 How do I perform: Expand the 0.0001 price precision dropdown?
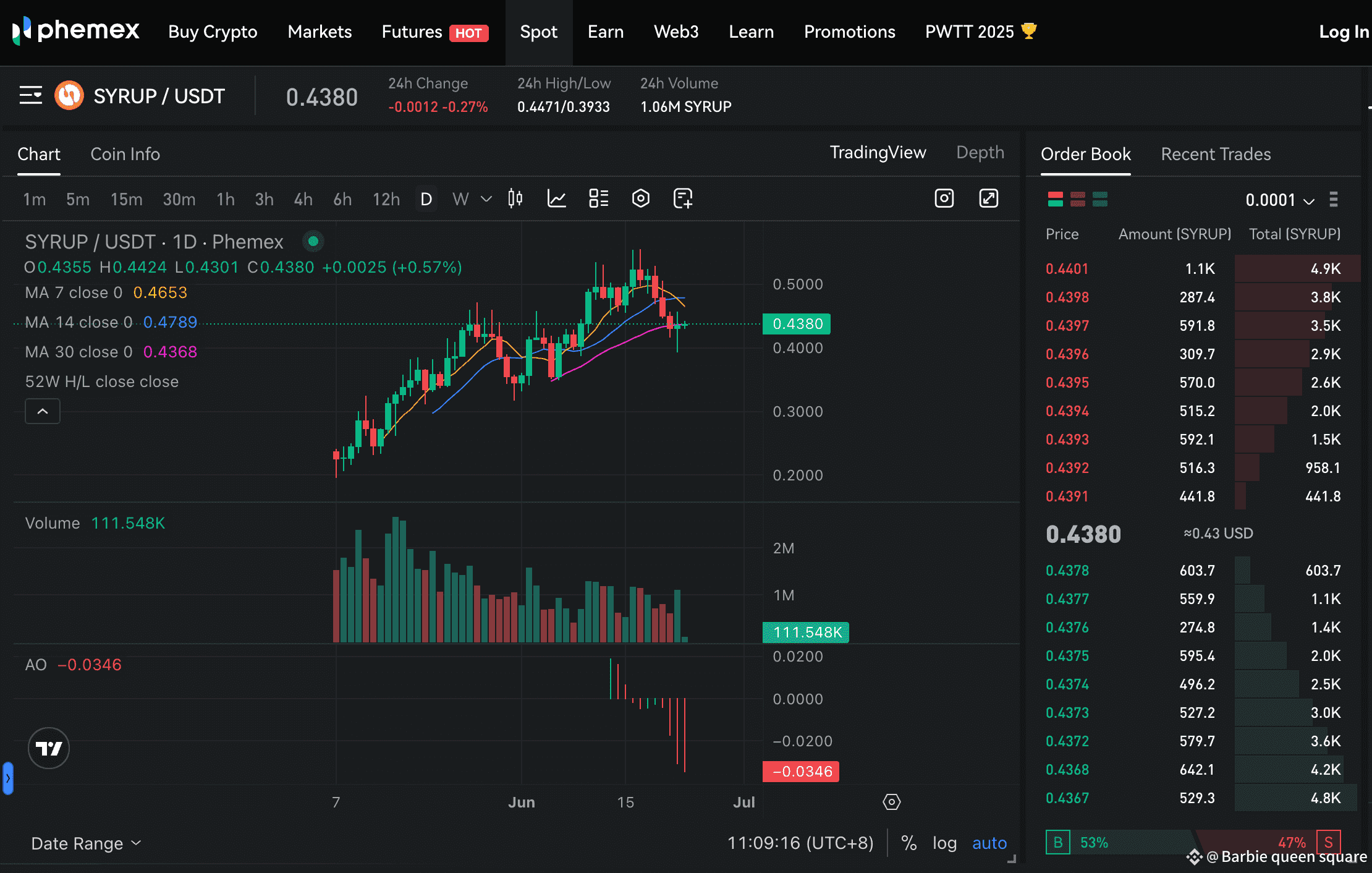(1279, 200)
